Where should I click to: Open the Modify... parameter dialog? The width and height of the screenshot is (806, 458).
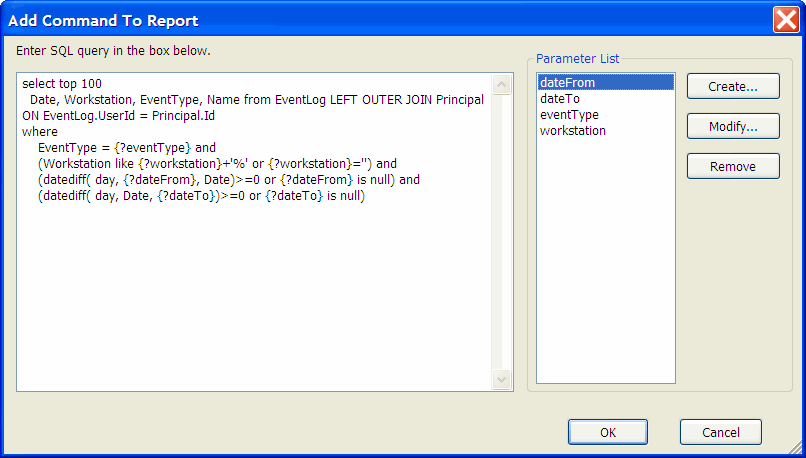(x=731, y=127)
